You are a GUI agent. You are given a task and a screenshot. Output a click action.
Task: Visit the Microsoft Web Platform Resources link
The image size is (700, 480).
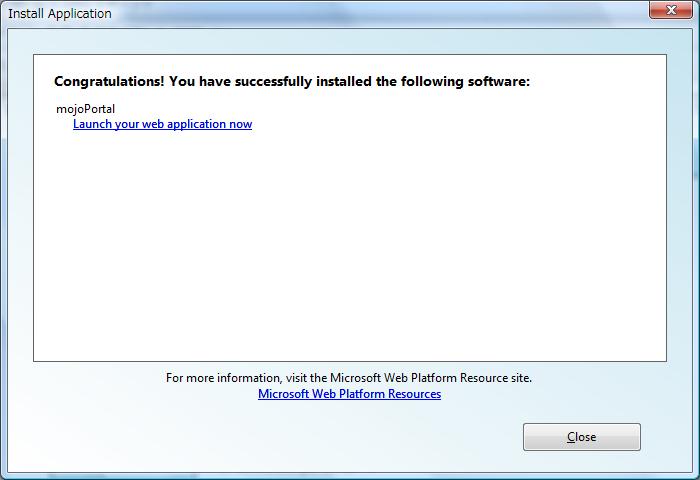pos(350,394)
